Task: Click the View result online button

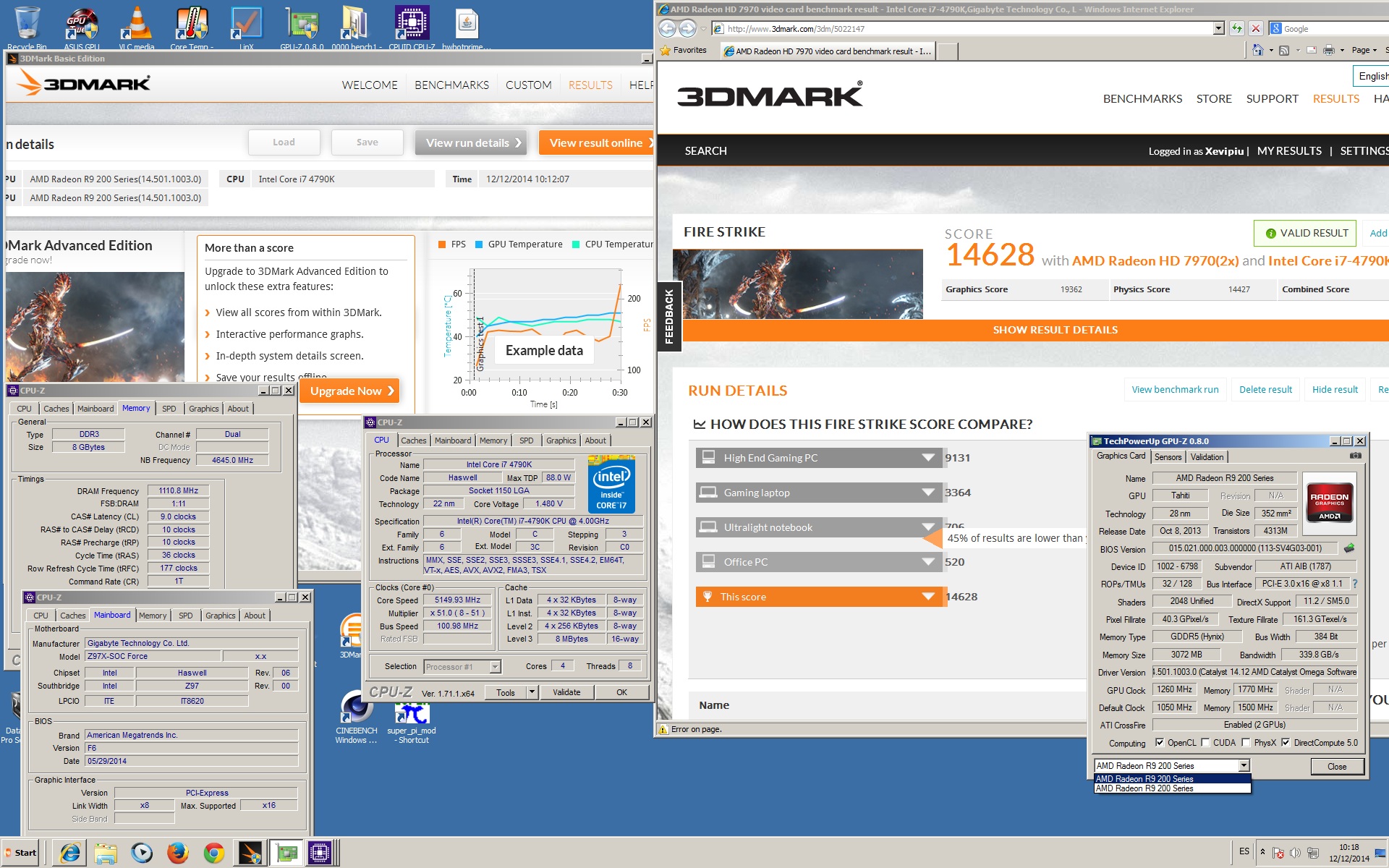Action: click(596, 142)
